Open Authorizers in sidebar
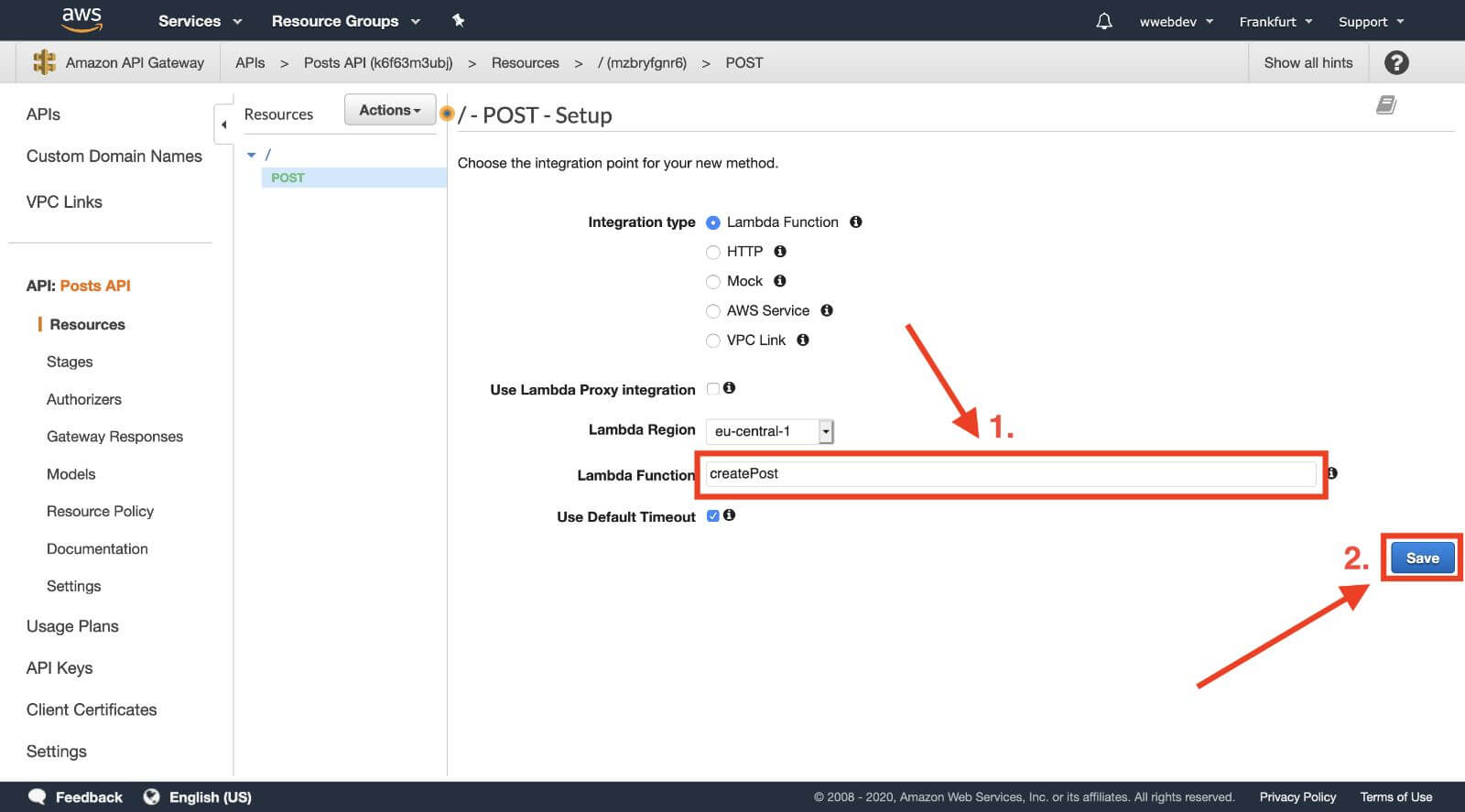The height and width of the screenshot is (812, 1465). click(84, 399)
